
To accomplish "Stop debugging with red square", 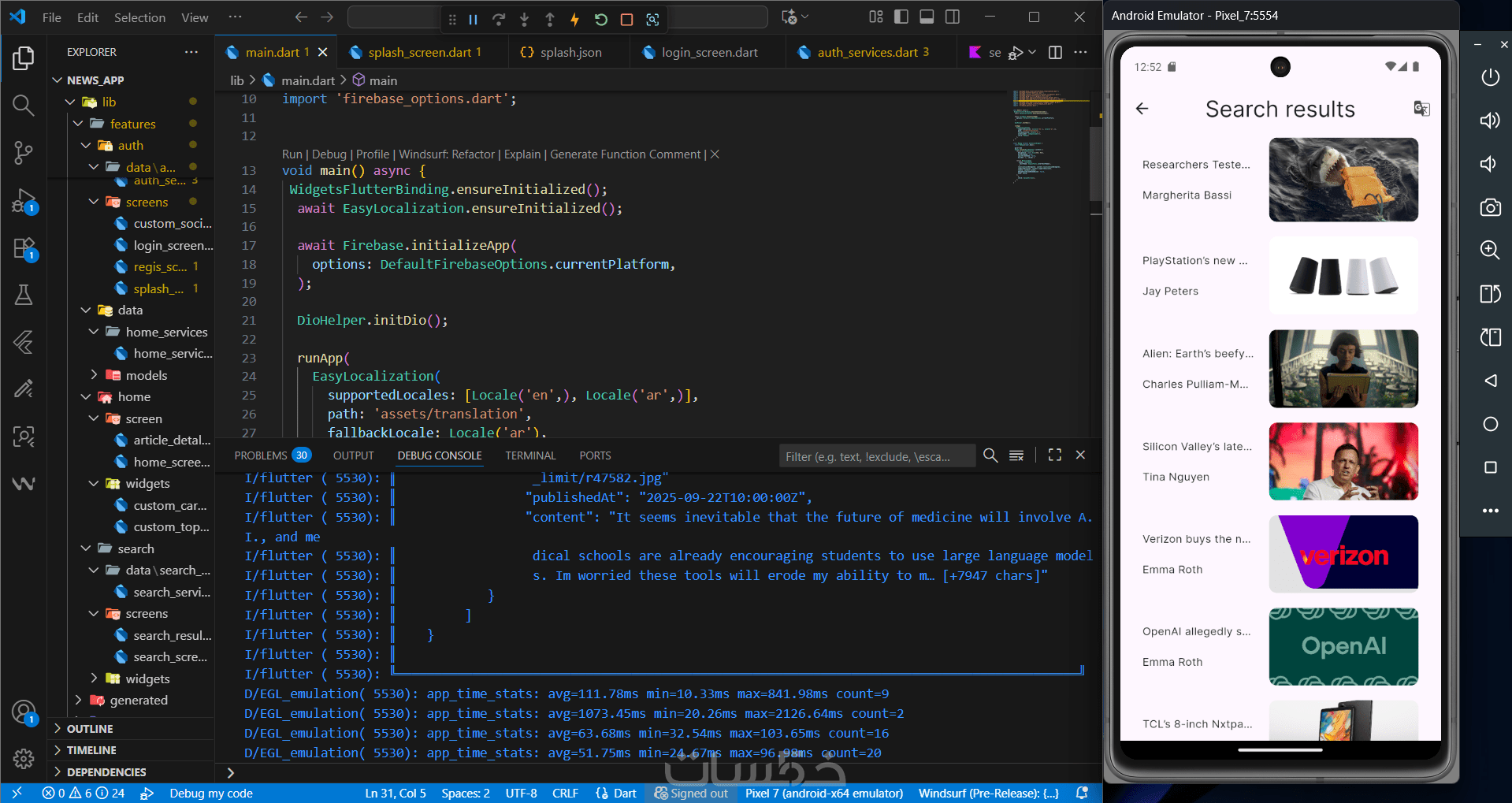I will click(x=626, y=20).
